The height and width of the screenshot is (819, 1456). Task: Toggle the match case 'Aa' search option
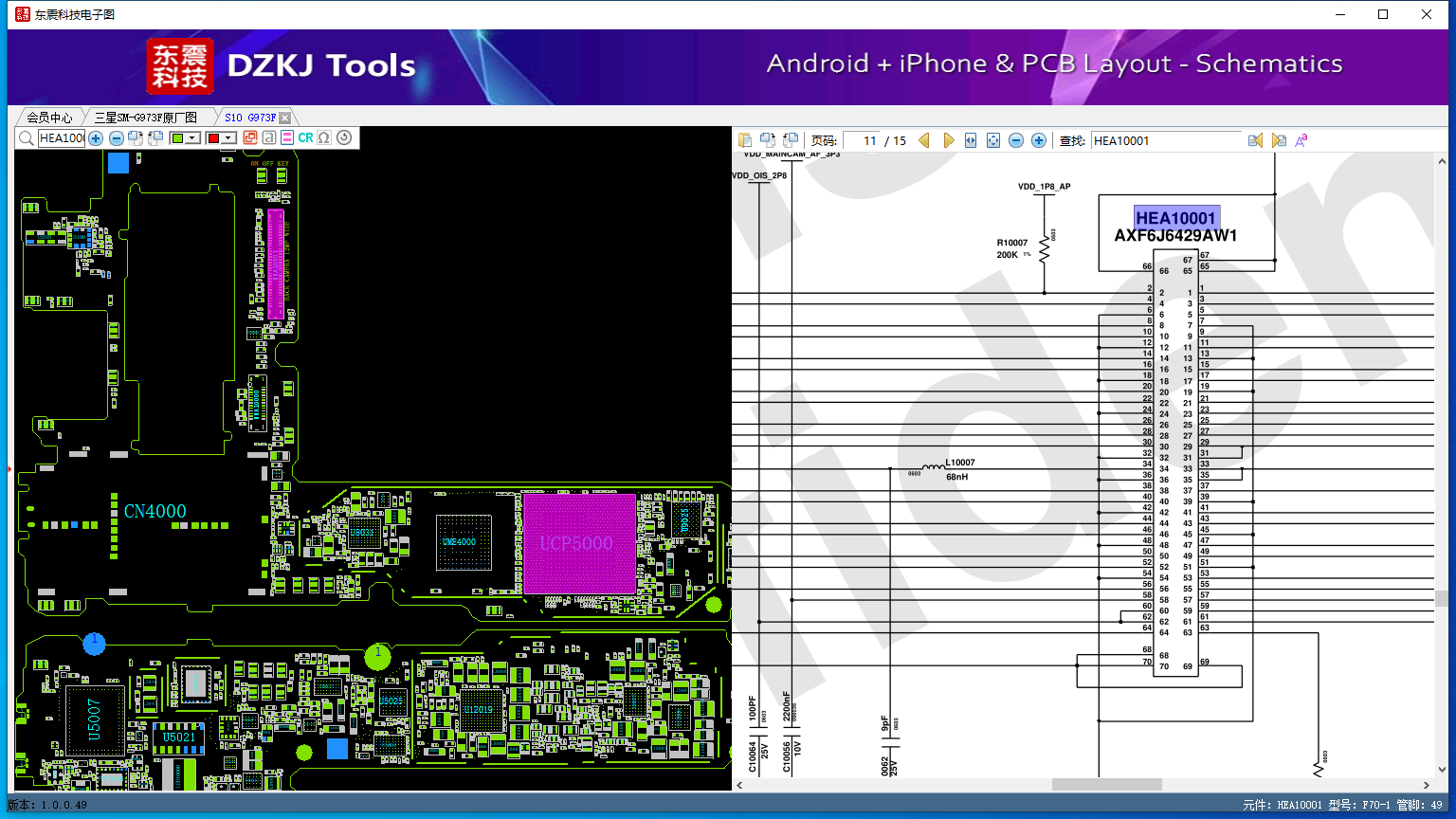pos(1301,140)
